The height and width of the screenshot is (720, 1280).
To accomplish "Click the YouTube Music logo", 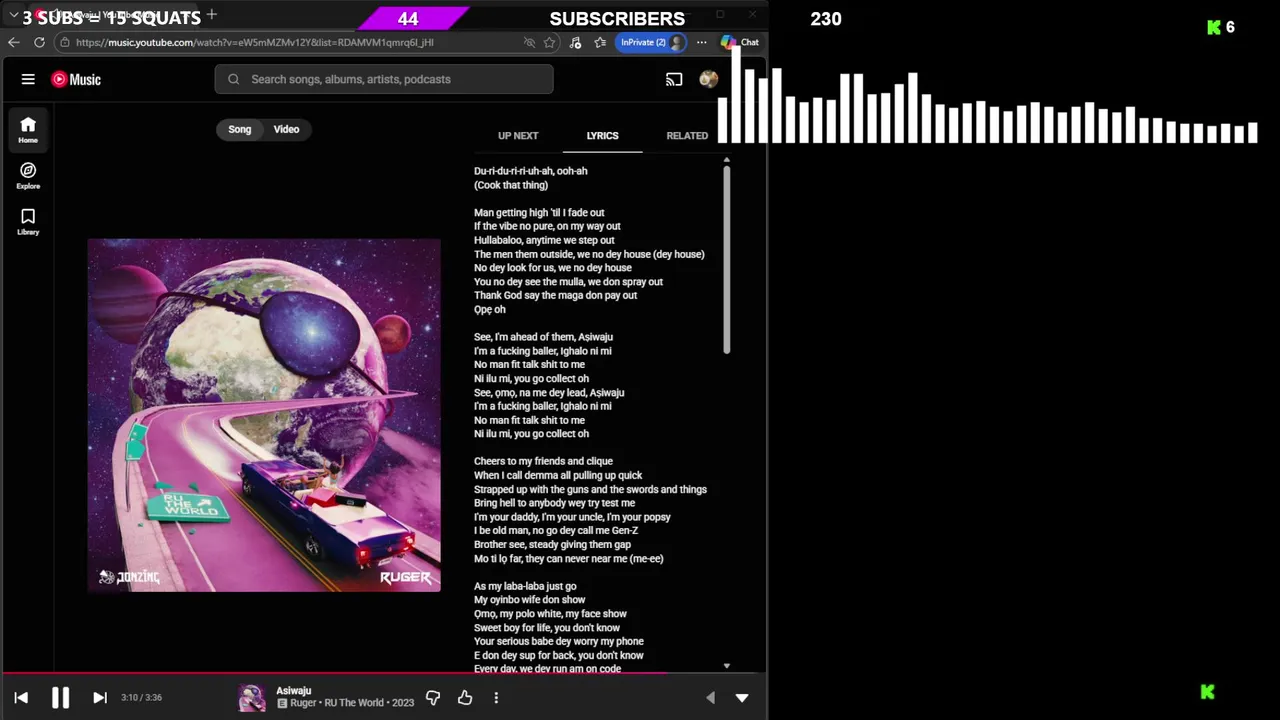I will 76,79.
